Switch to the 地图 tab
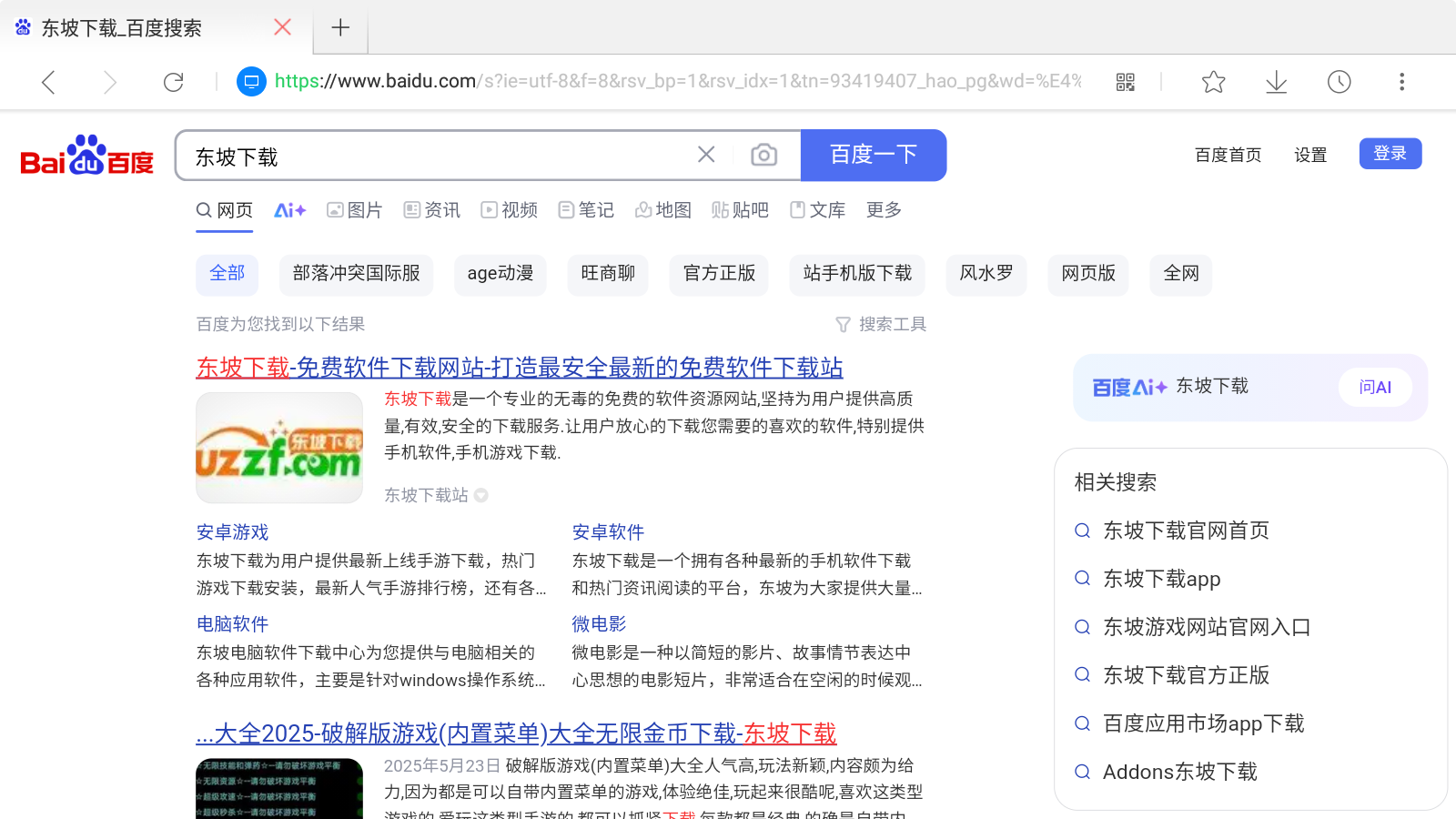 point(662,210)
